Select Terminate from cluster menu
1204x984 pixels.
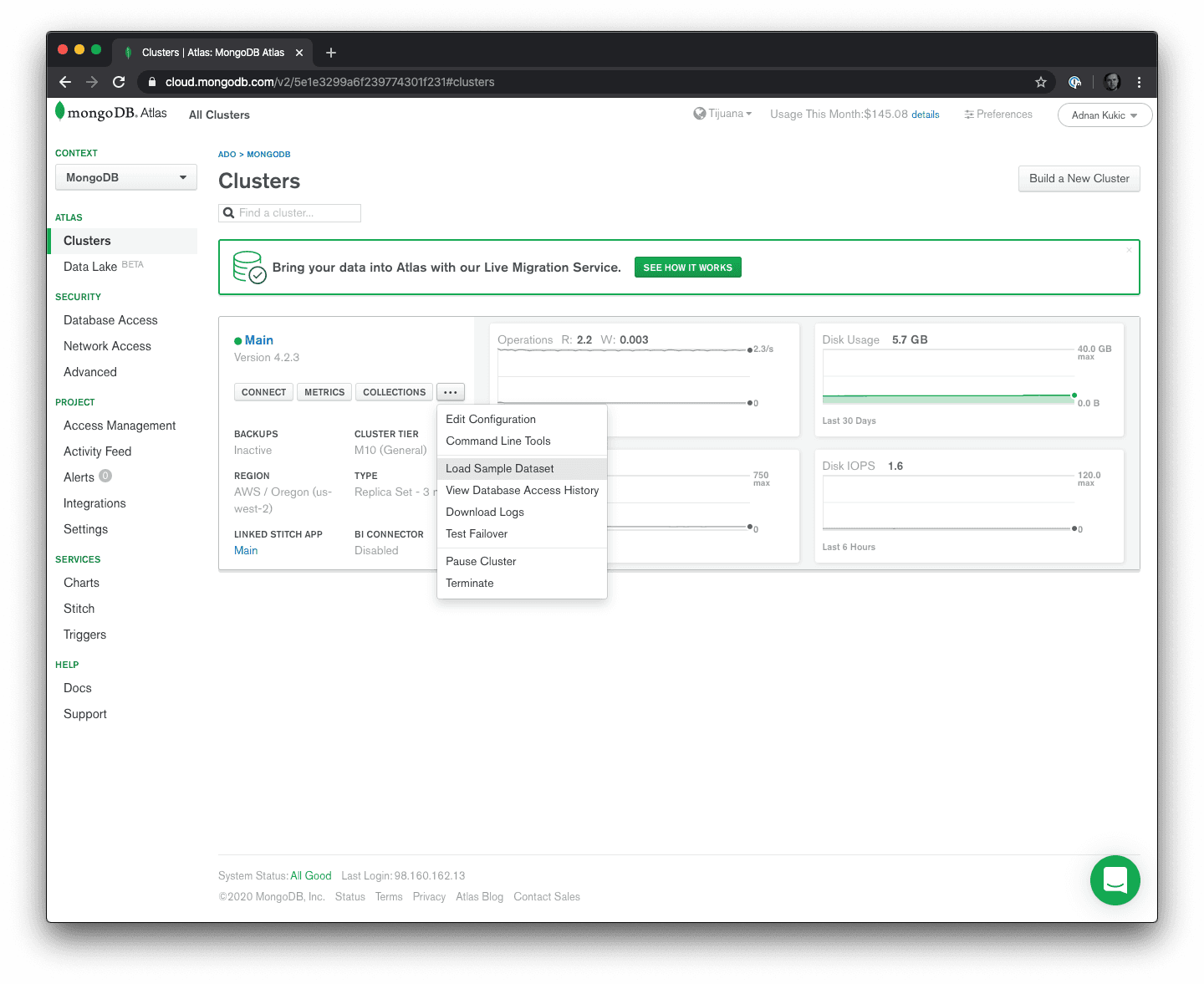(470, 584)
